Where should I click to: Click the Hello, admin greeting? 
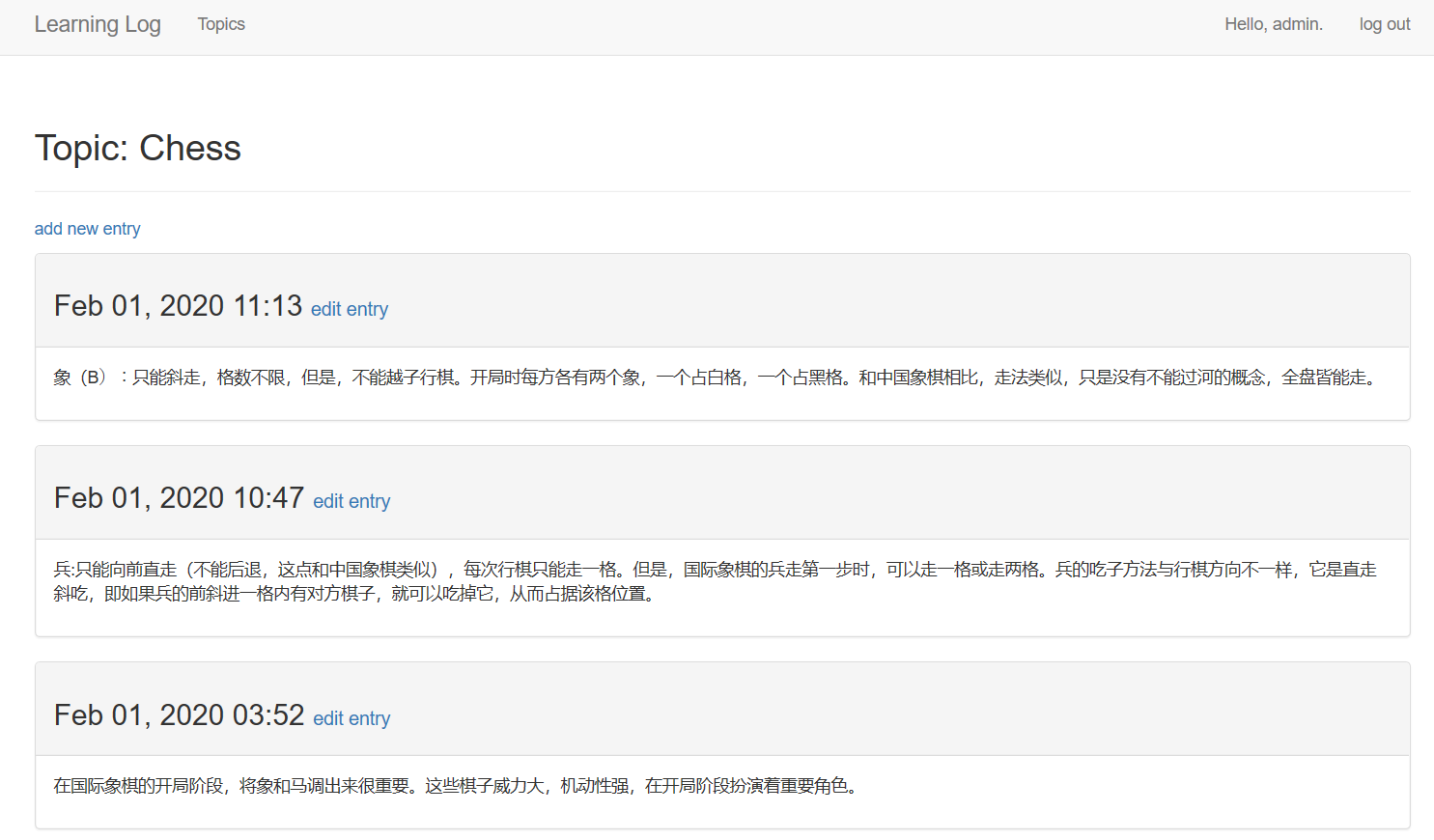click(x=1273, y=24)
